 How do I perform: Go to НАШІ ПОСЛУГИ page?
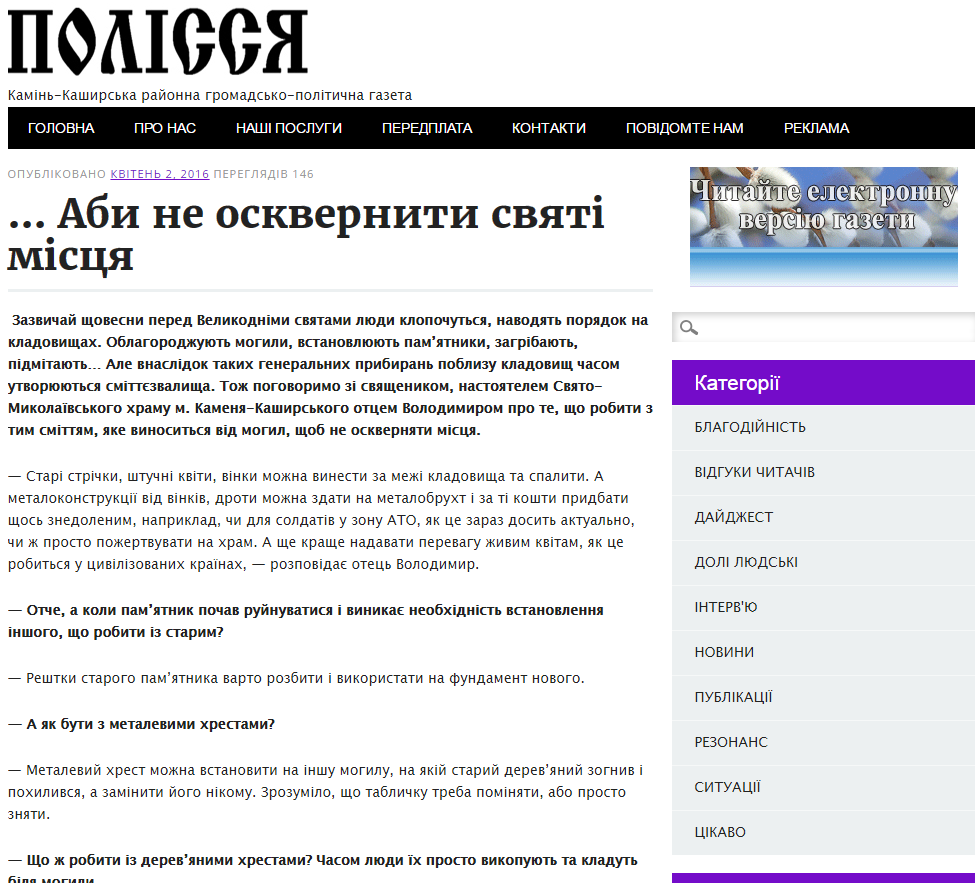click(x=289, y=128)
